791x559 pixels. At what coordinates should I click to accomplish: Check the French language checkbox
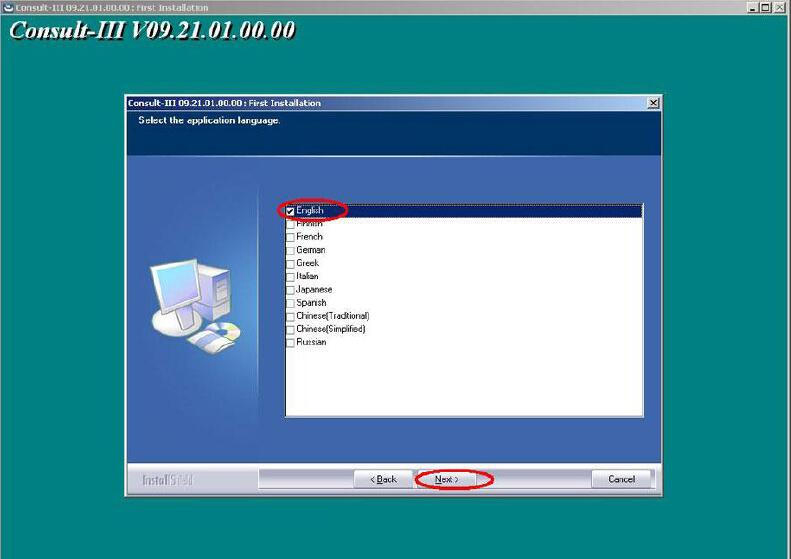pyautogui.click(x=290, y=238)
